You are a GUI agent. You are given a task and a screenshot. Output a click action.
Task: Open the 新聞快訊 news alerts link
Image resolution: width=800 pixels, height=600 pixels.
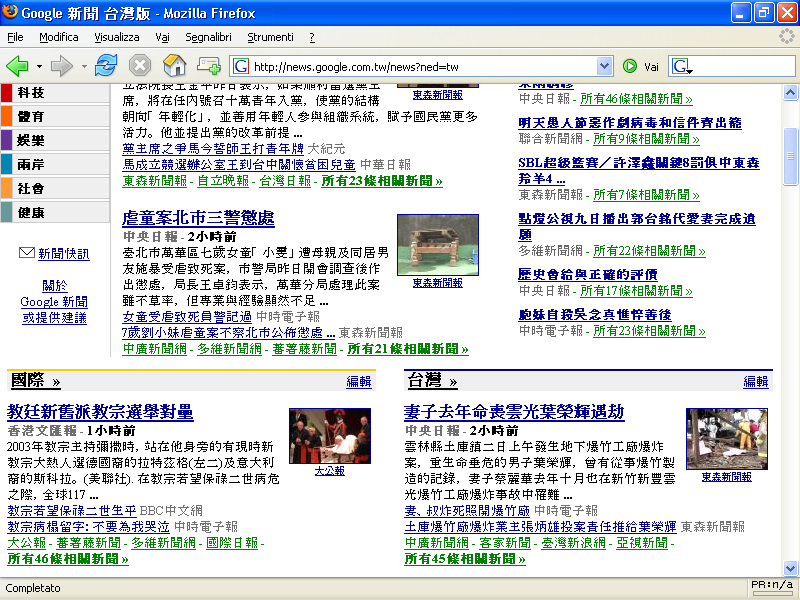[x=64, y=254]
